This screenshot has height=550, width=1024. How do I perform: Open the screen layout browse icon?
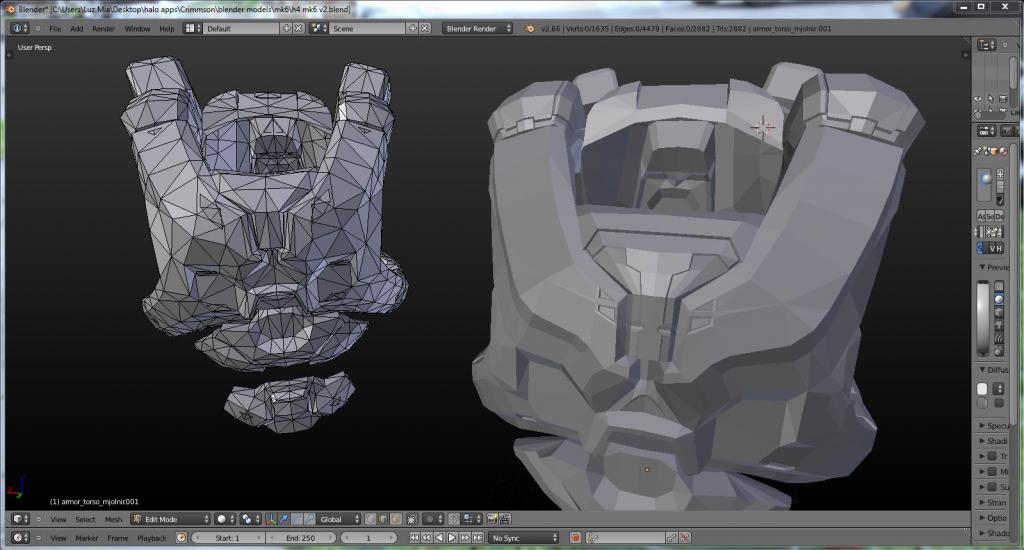(x=192, y=28)
